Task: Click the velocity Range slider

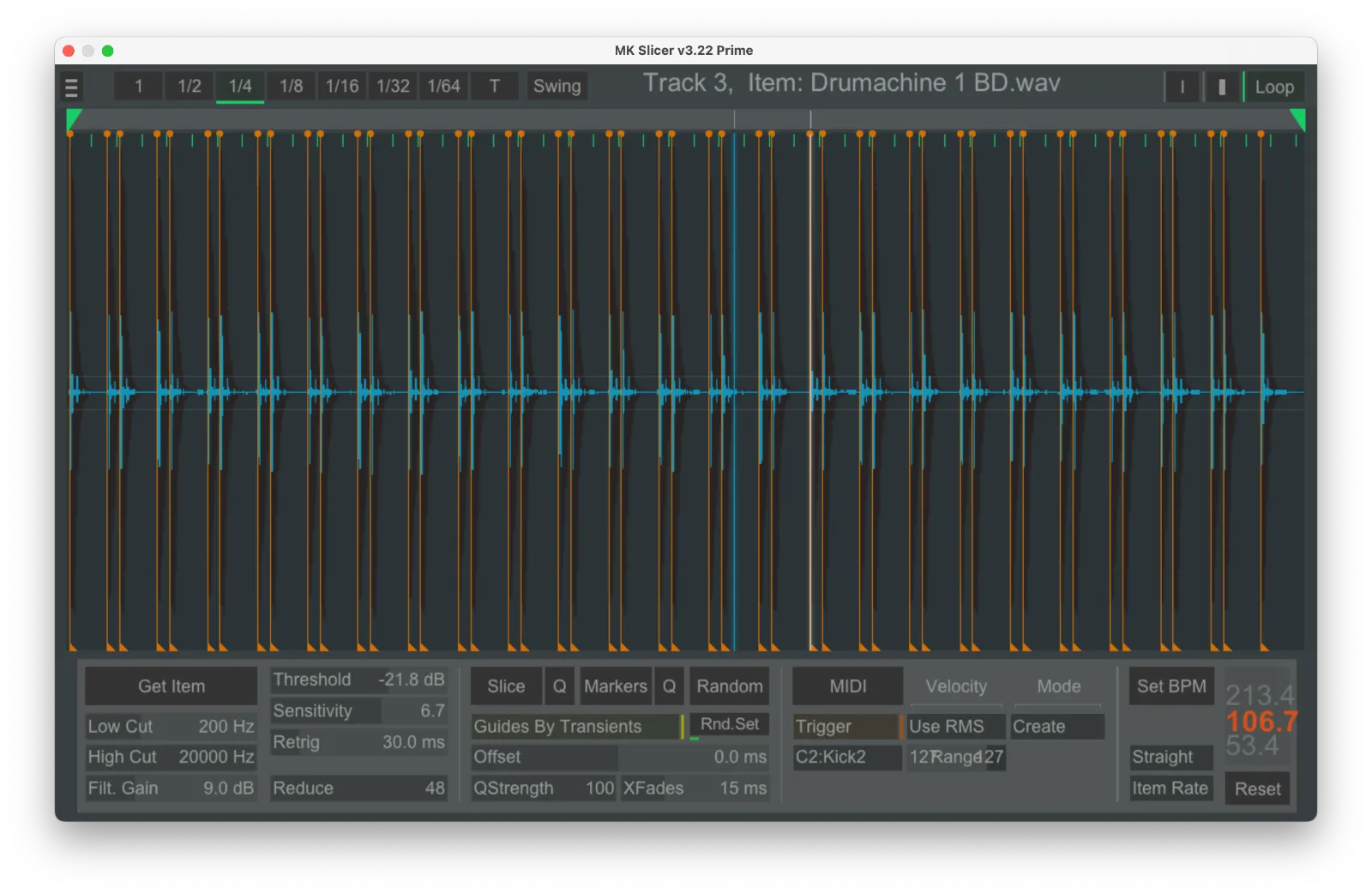Action: [x=956, y=758]
